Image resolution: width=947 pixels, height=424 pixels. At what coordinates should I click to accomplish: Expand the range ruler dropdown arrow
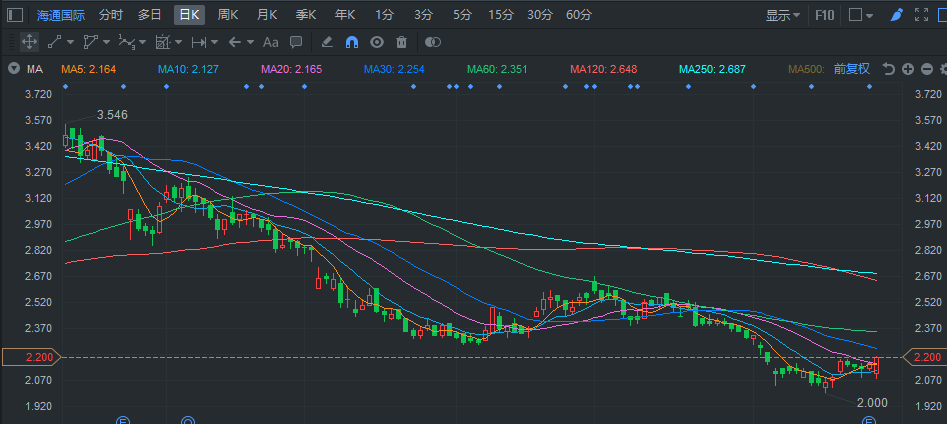click(x=215, y=42)
